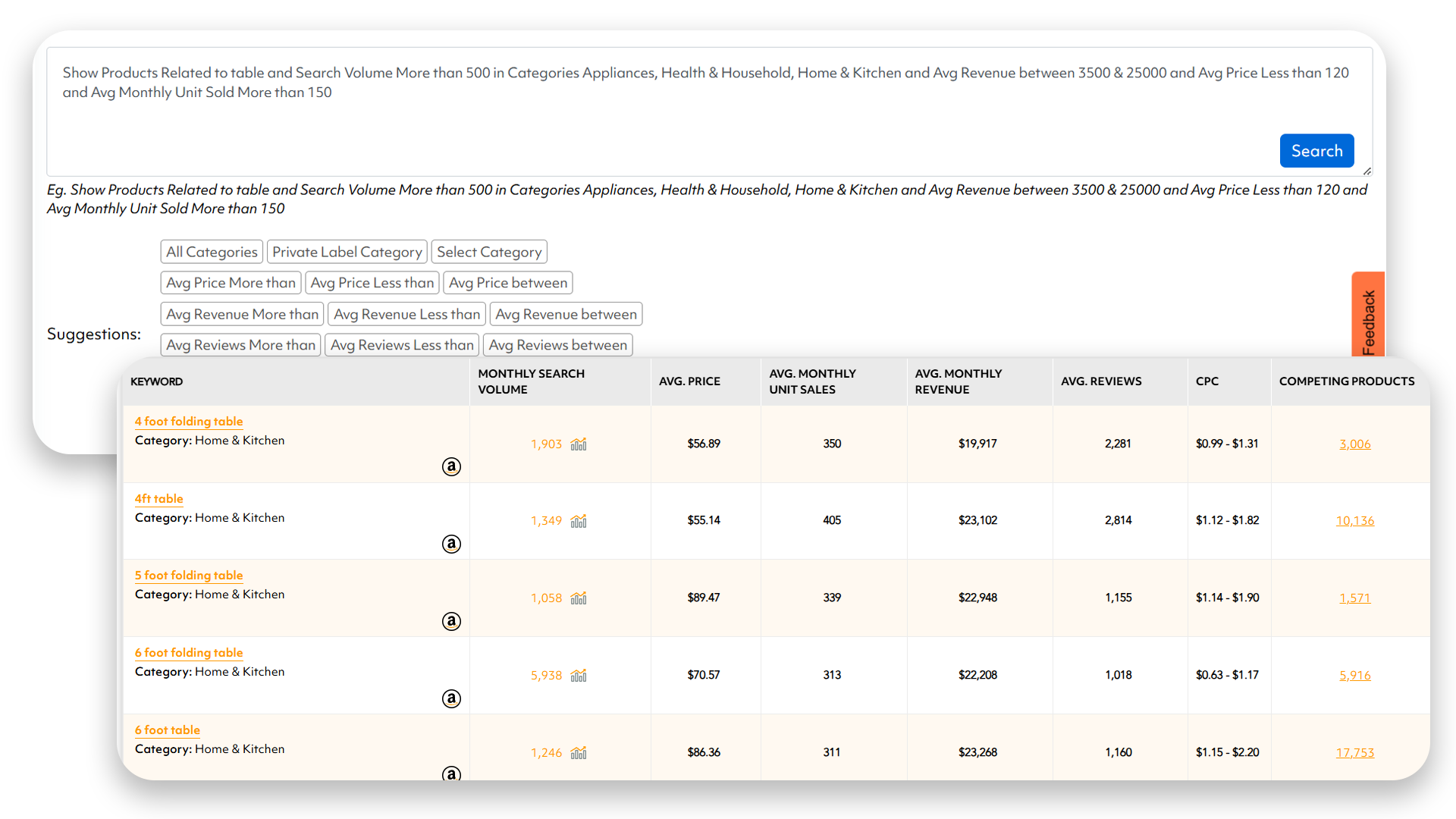
Task: Select the All Categories suggestion
Action: point(212,252)
